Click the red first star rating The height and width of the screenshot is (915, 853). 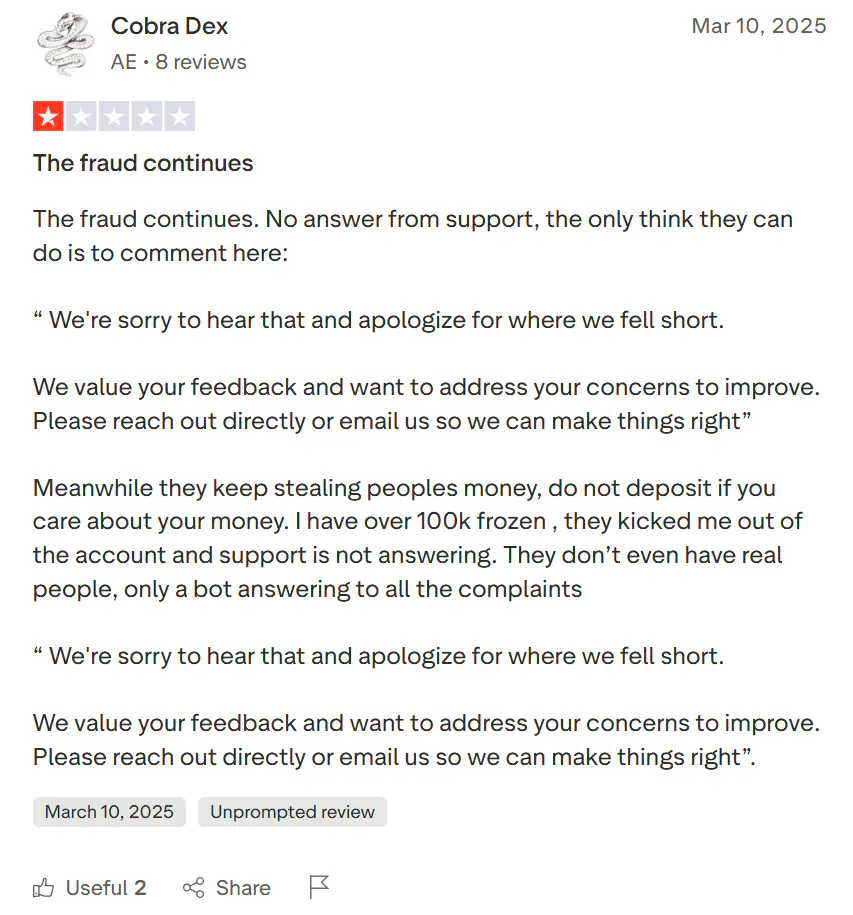[48, 116]
